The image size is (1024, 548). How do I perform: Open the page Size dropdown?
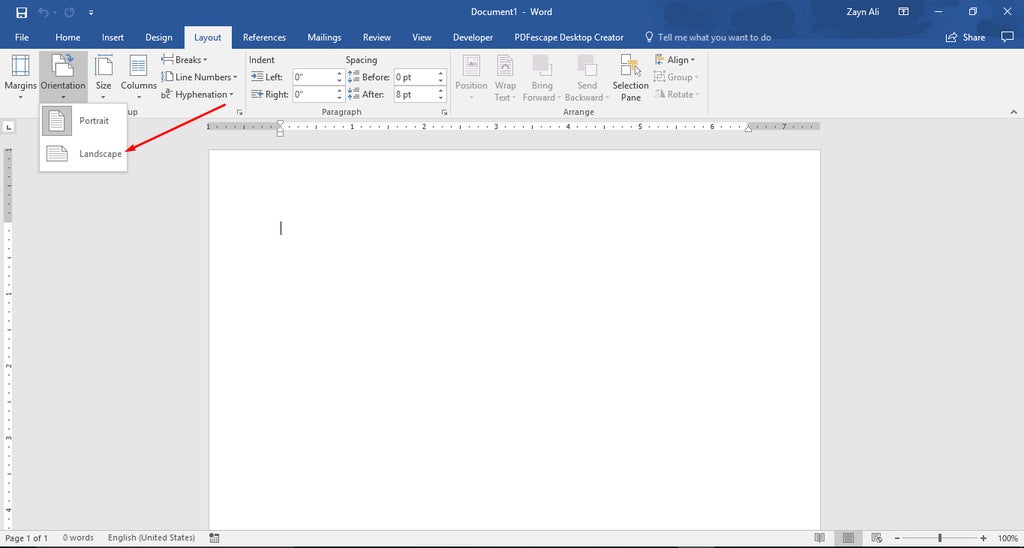coord(103,77)
